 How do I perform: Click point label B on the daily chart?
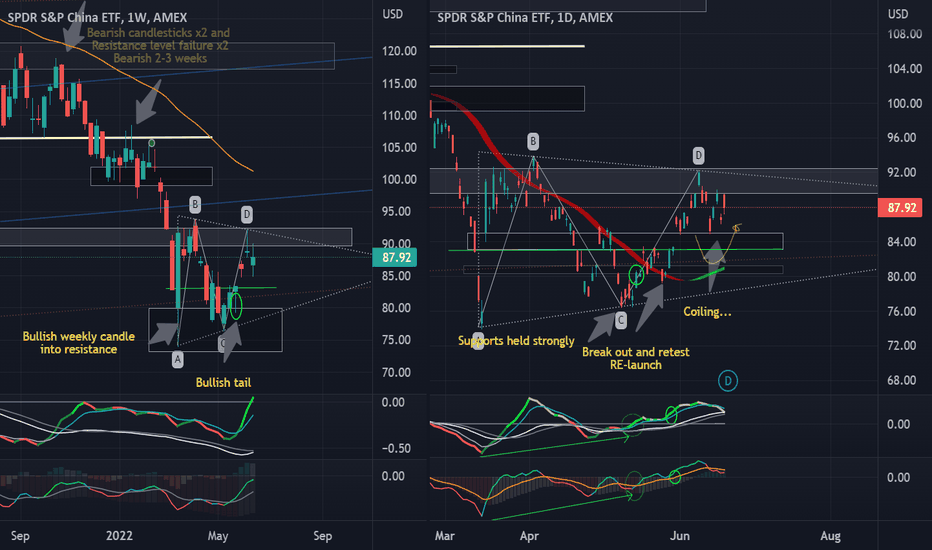tap(533, 142)
